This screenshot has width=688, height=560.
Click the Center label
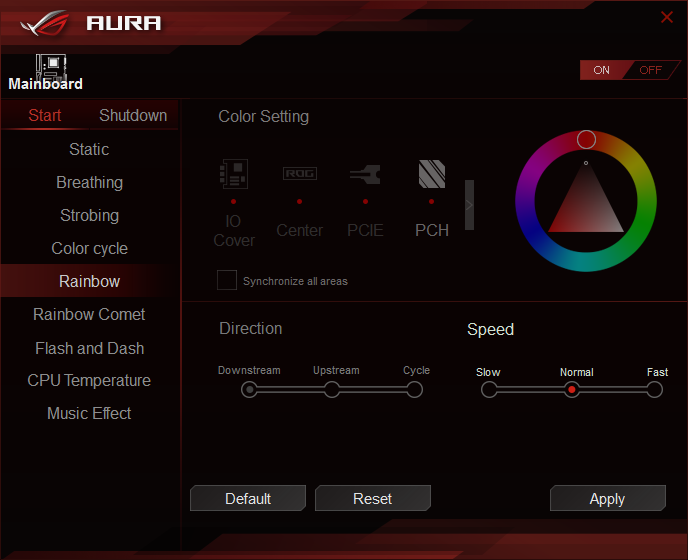coord(300,230)
